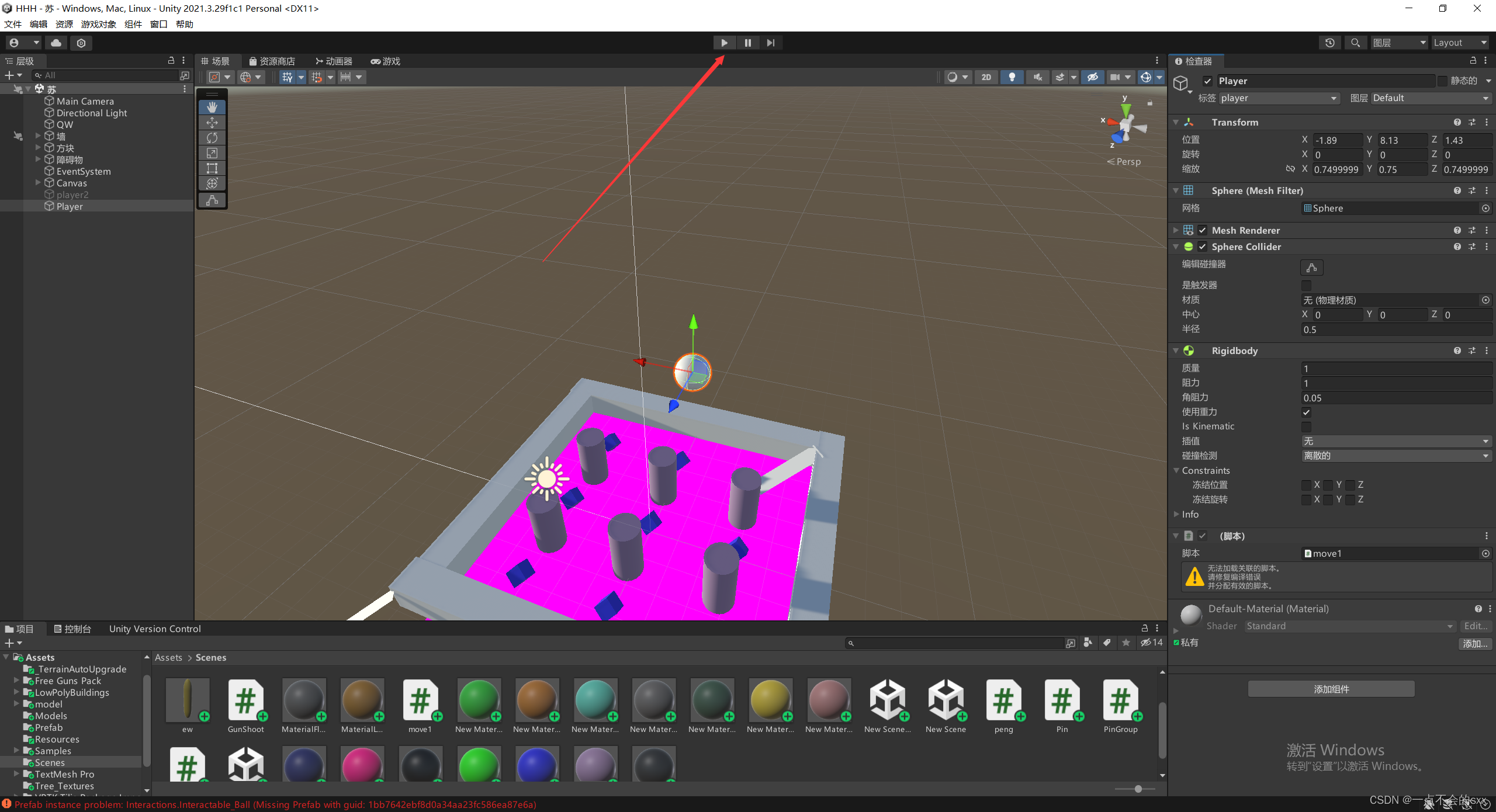Expand the Canvas item in hierarchy
This screenshot has width=1496, height=812.
click(37, 183)
